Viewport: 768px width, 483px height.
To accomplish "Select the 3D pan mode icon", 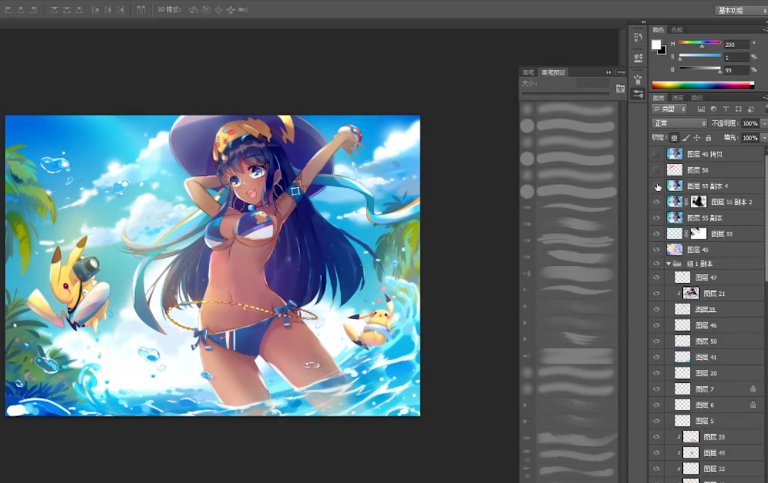I will (x=218, y=10).
